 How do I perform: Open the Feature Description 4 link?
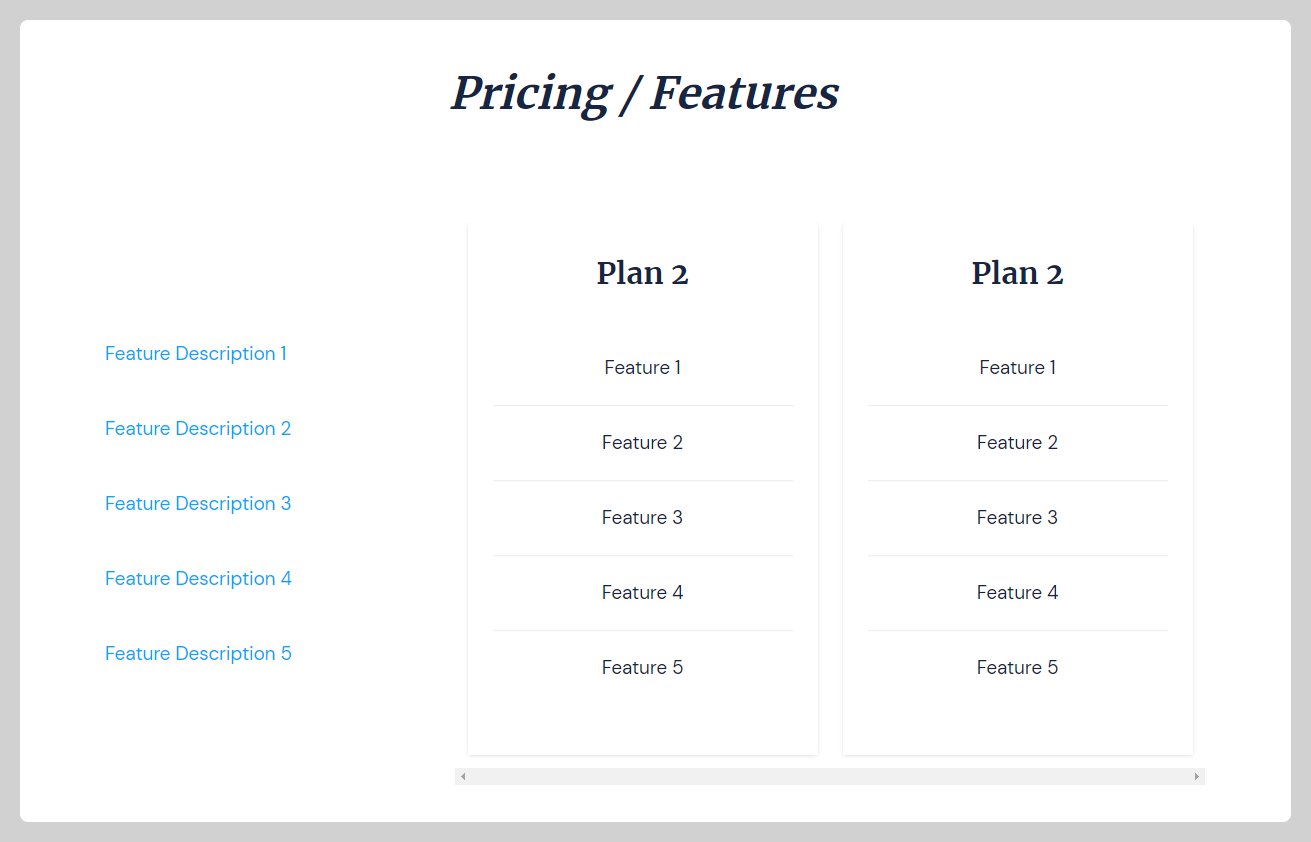(198, 578)
